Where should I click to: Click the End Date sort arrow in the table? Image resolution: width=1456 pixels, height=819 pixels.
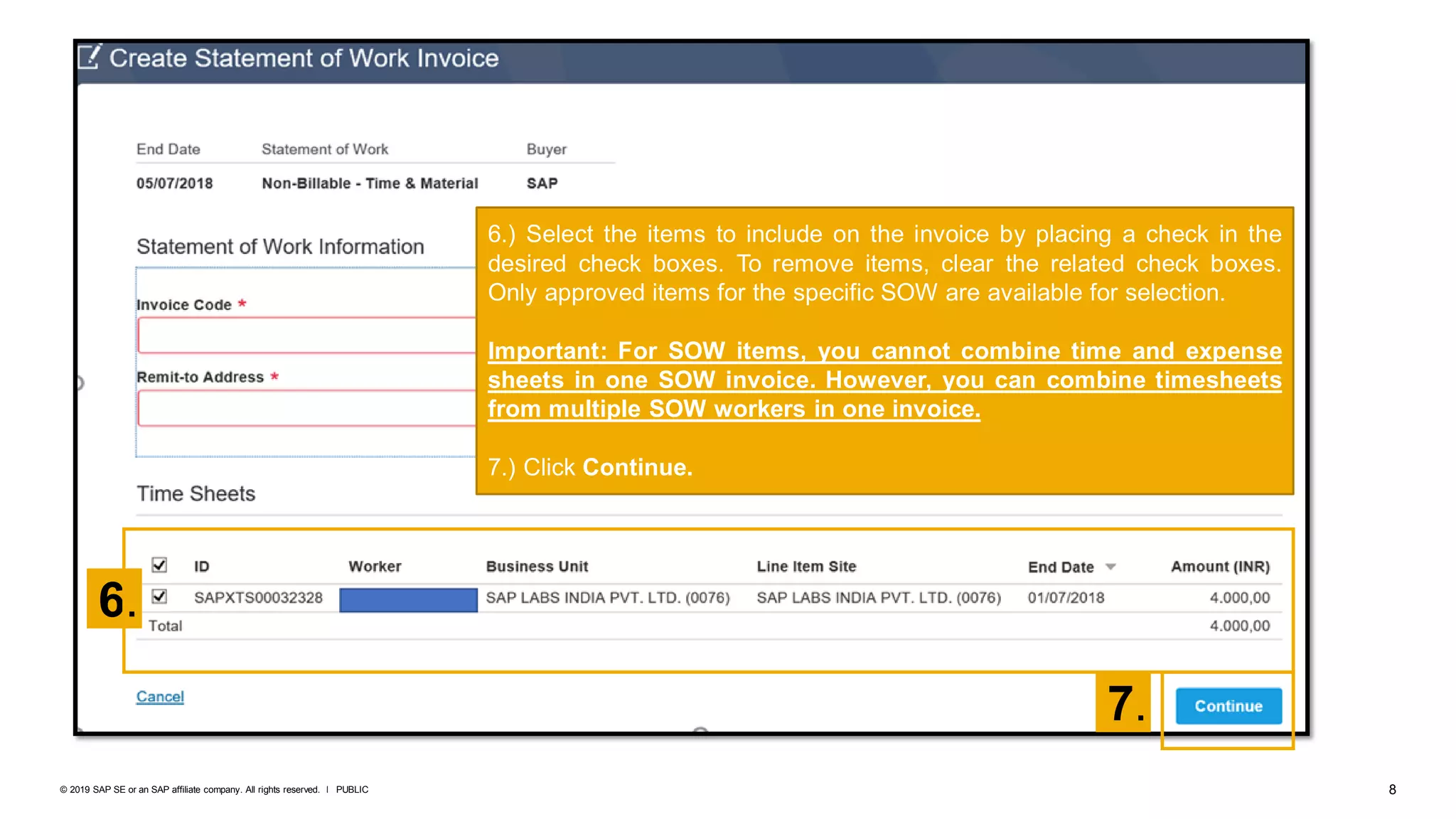pyautogui.click(x=1110, y=567)
